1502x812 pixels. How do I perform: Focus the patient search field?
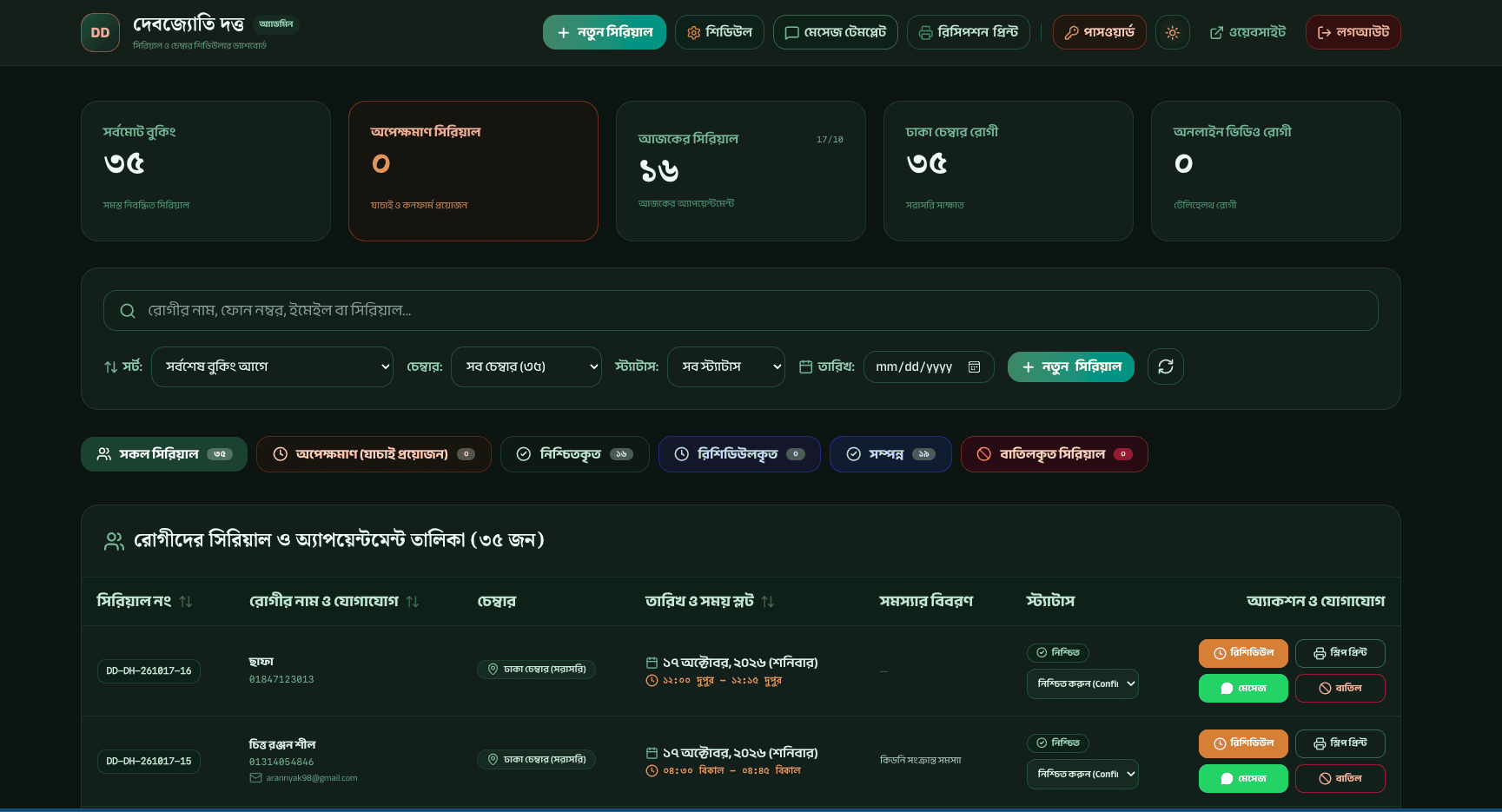point(740,310)
